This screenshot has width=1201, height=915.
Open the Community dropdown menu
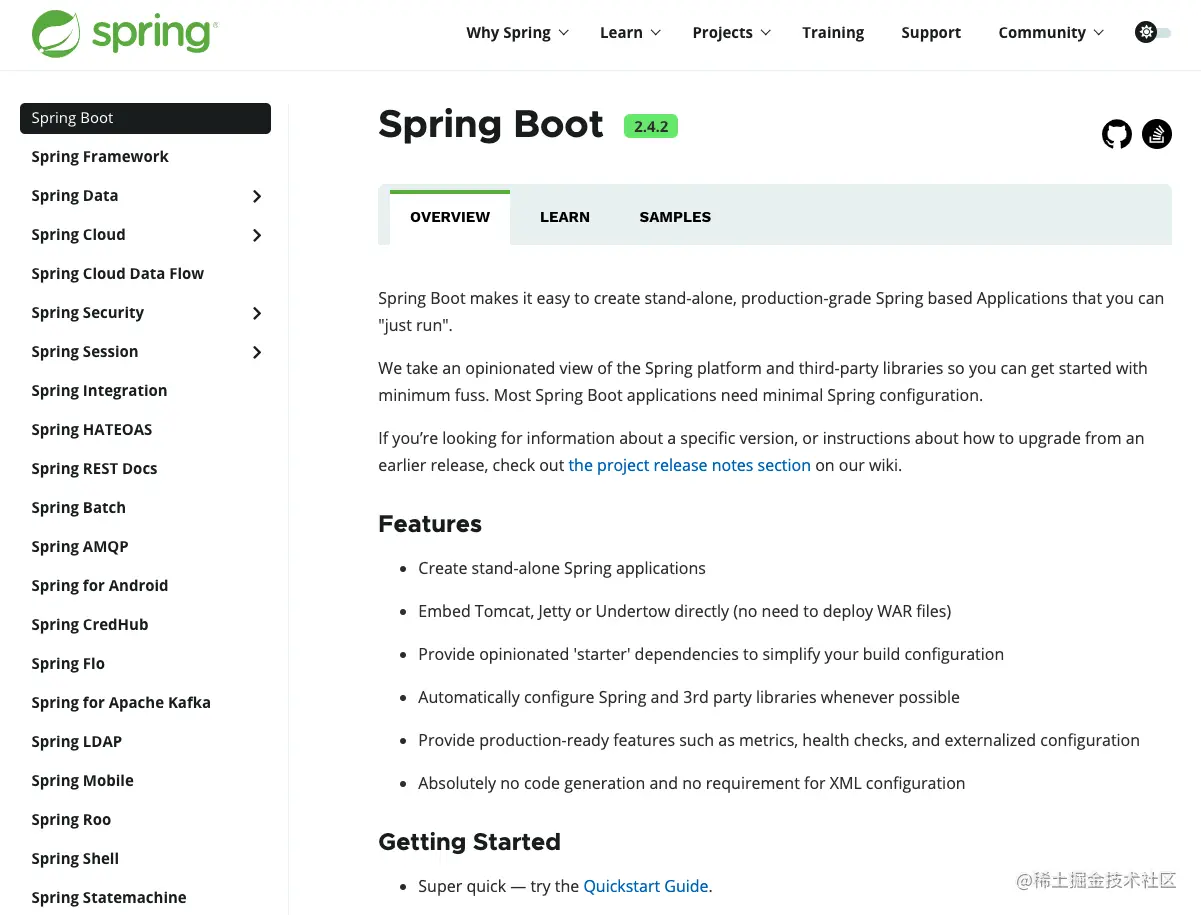[1050, 33]
